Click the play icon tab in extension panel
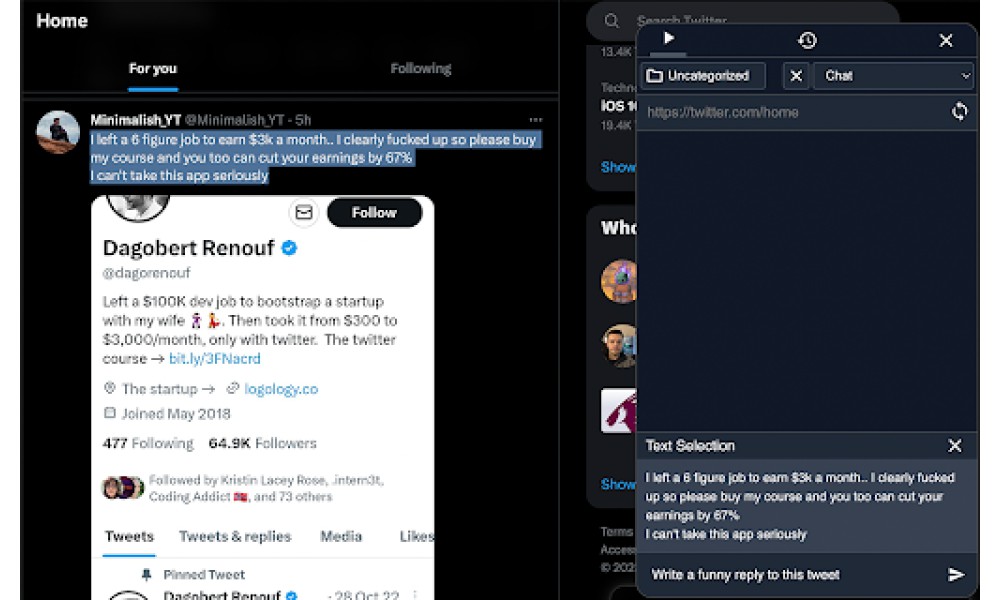This screenshot has height=600, width=1000. coord(668,39)
